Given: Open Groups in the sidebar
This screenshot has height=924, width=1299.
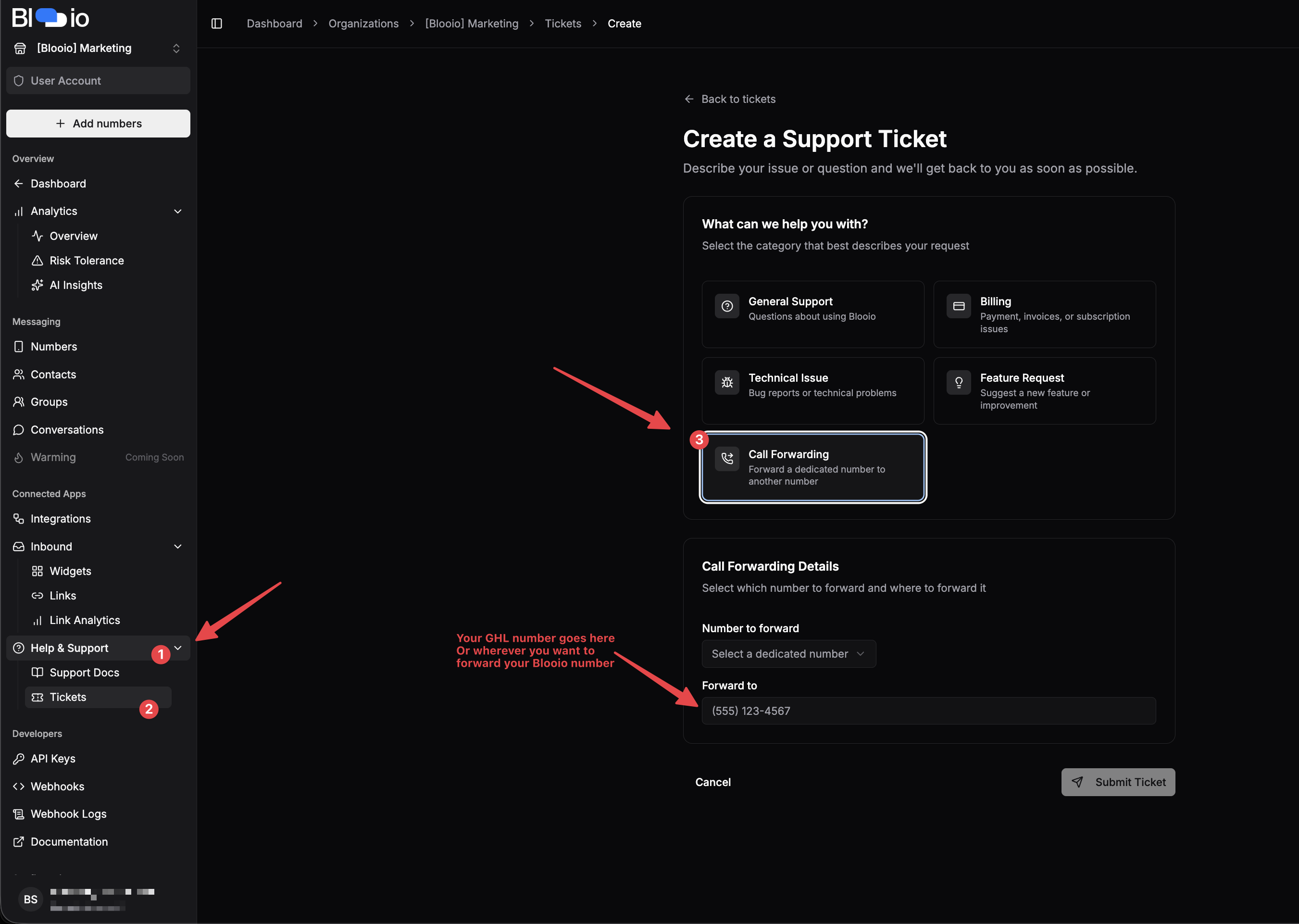Looking at the screenshot, I should [x=98, y=402].
